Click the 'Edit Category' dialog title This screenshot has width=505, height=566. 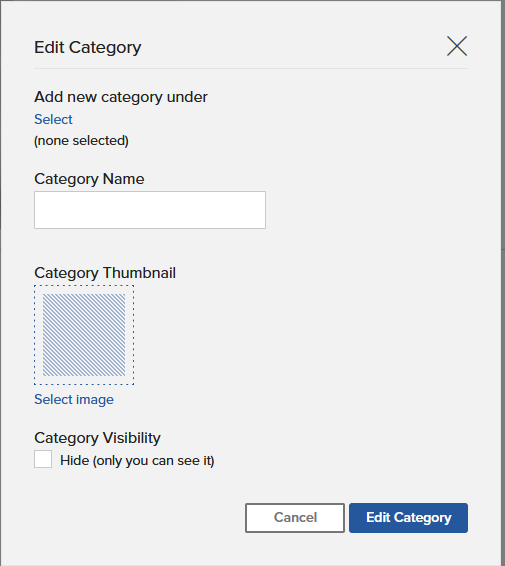pos(88,47)
